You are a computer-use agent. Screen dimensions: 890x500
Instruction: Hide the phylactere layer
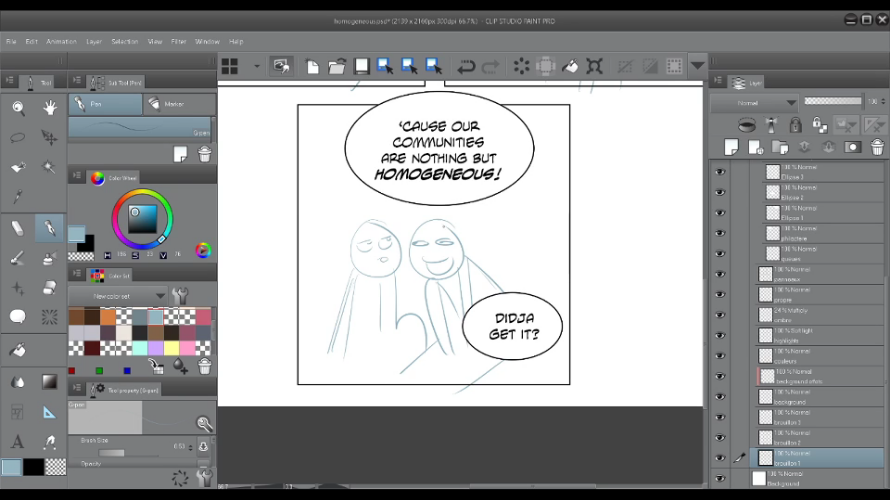pos(720,233)
